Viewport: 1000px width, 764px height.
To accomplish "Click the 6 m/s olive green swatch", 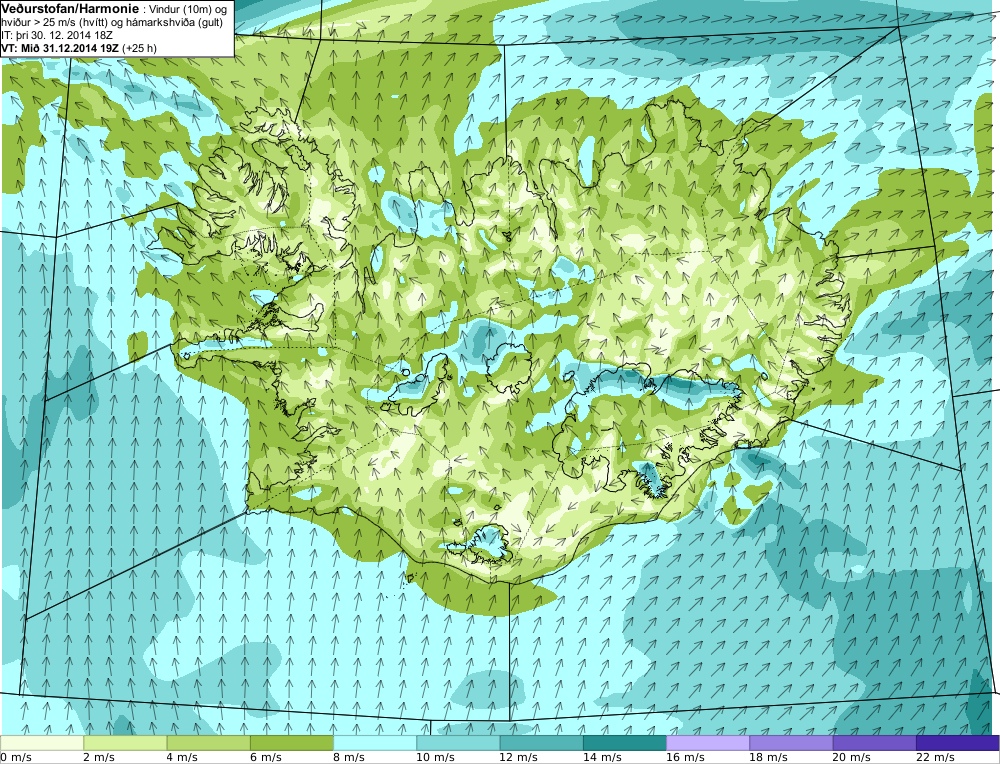I will (x=291, y=742).
